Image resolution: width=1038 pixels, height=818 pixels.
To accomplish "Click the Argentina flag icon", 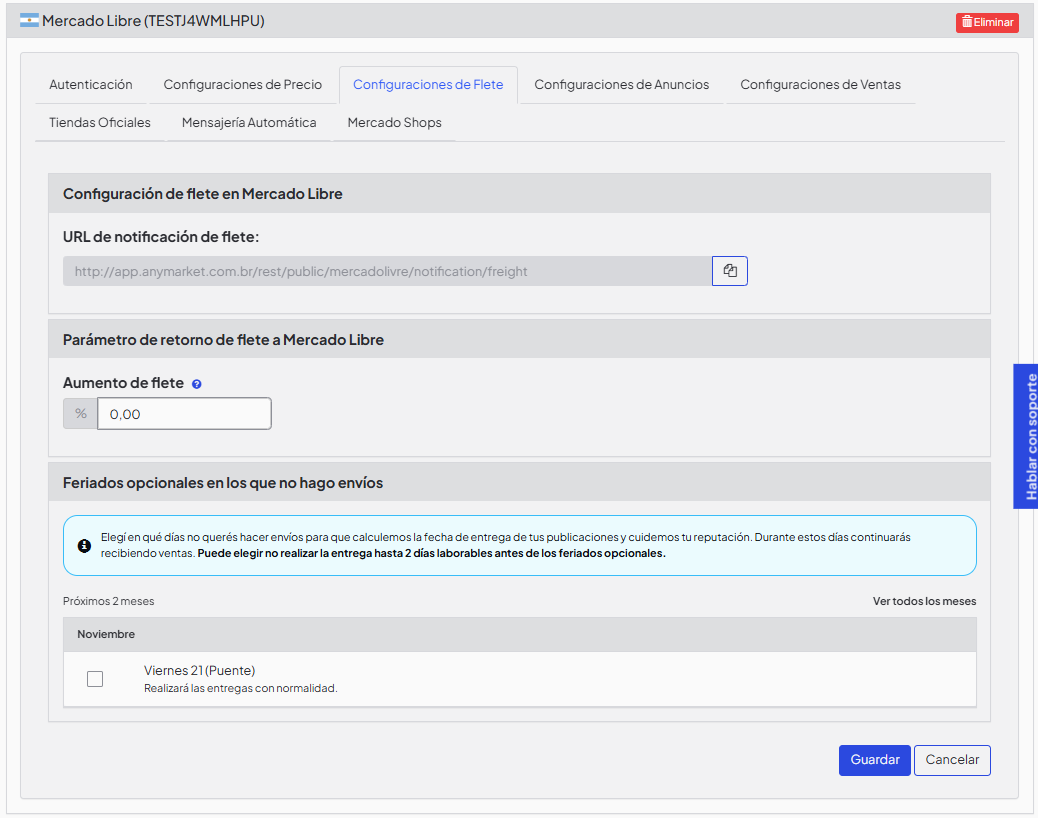I will (x=29, y=21).
